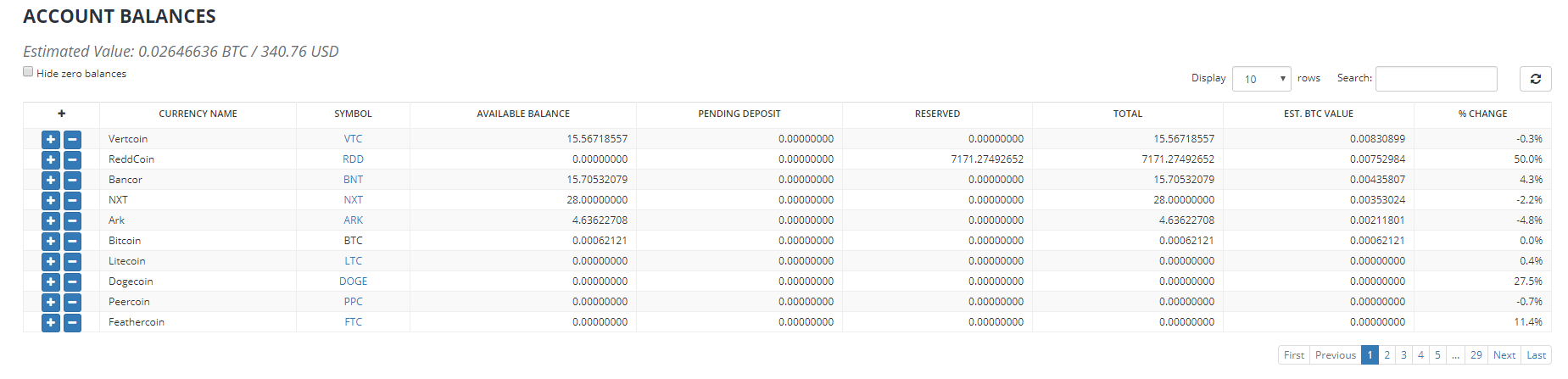Click the deposit plus icon for NXT
Screen dimensions: 1568x379
click(51, 200)
